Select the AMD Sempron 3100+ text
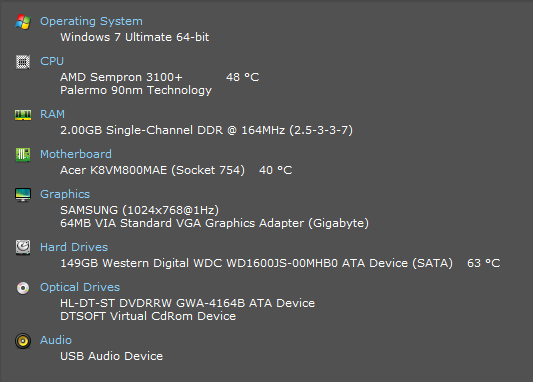This screenshot has height=382, width=533. (121, 77)
